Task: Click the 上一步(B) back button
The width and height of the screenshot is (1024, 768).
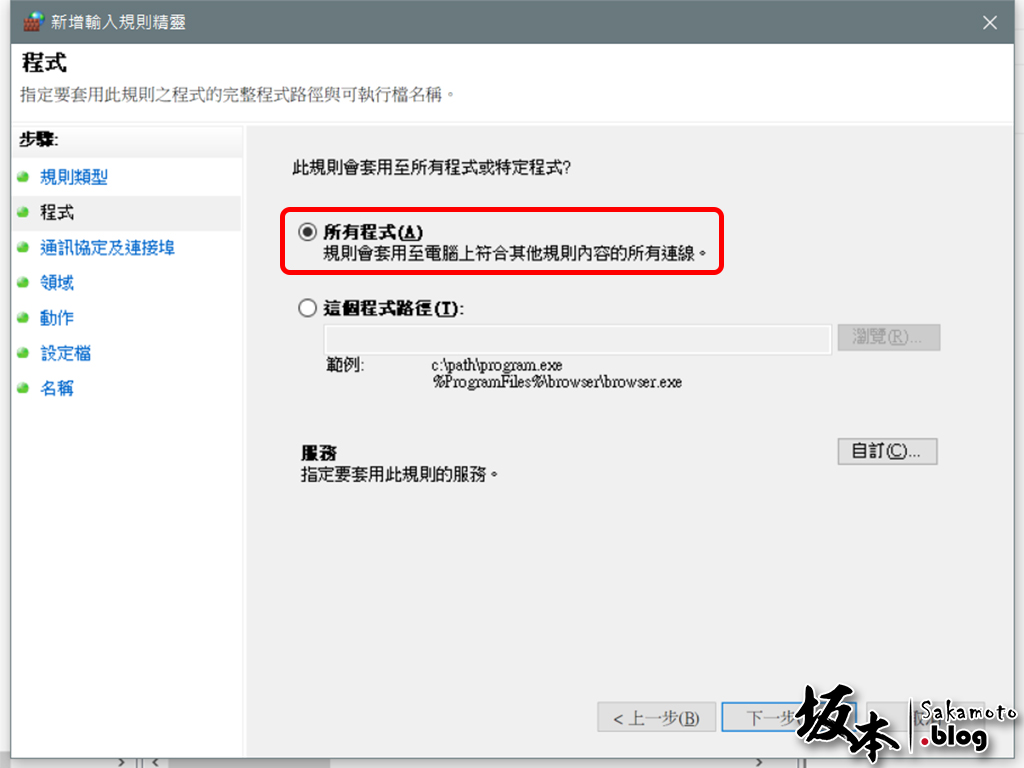Action: (656, 718)
